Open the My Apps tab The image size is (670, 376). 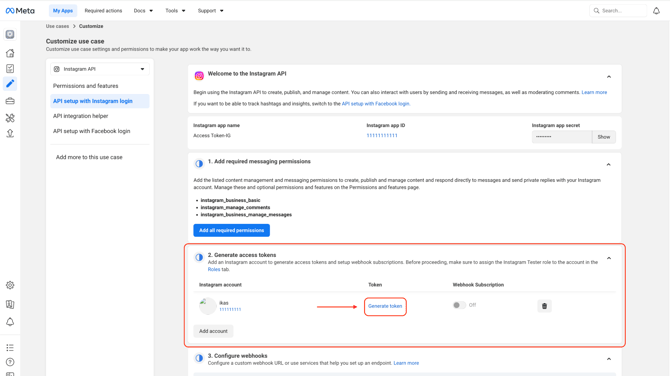(x=63, y=11)
